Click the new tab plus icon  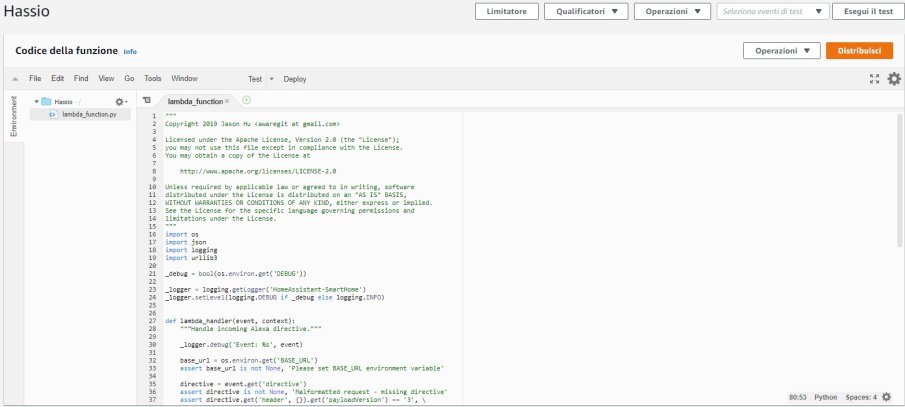pyautogui.click(x=246, y=100)
